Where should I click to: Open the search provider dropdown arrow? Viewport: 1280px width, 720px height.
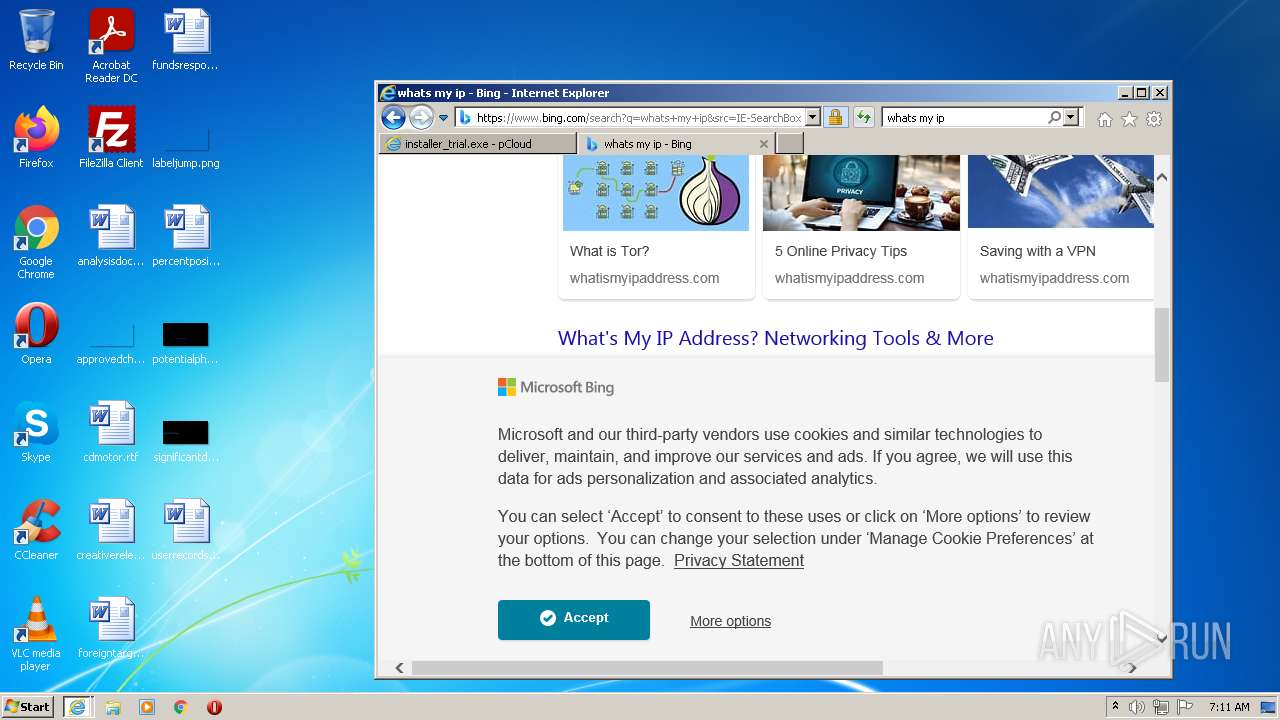point(1072,118)
